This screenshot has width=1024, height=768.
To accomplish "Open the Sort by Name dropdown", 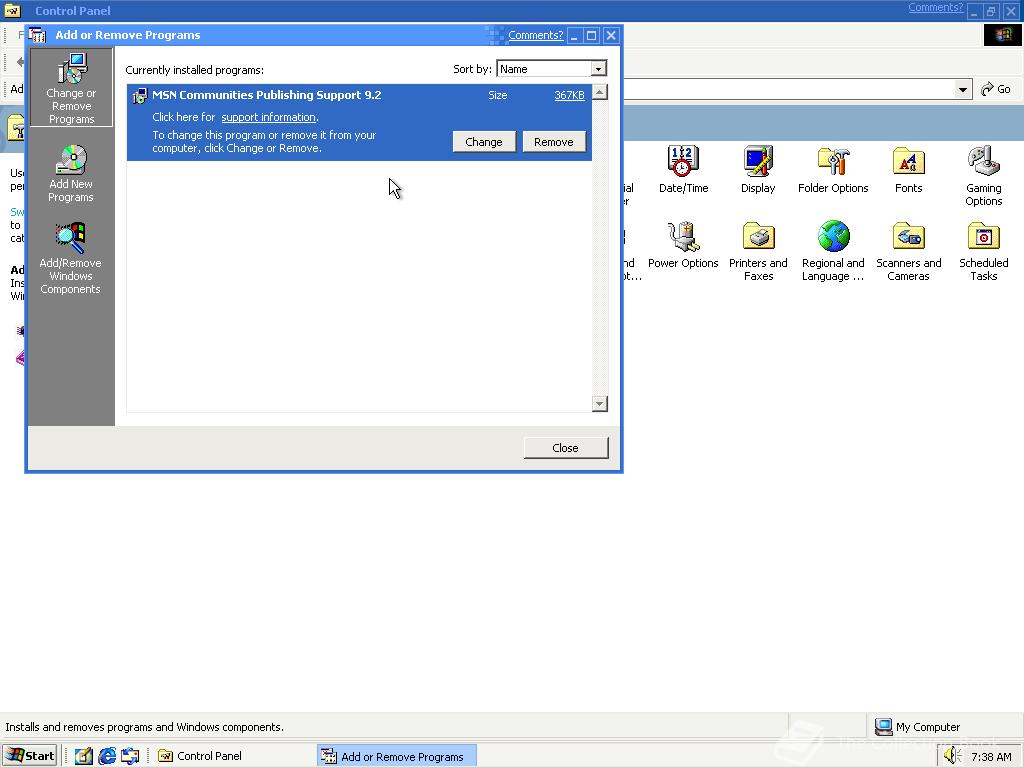I will (x=598, y=69).
